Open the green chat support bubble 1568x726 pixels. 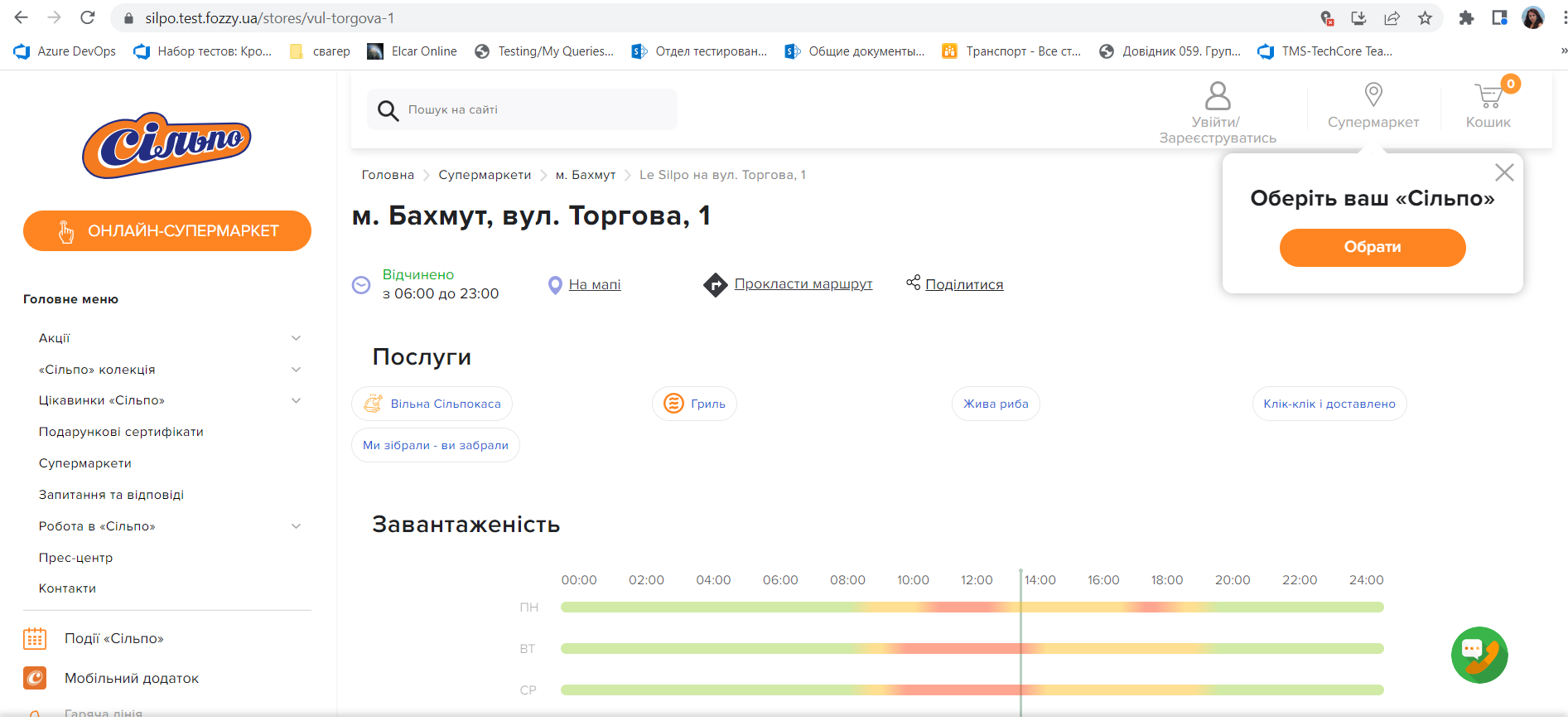pyautogui.click(x=1479, y=655)
